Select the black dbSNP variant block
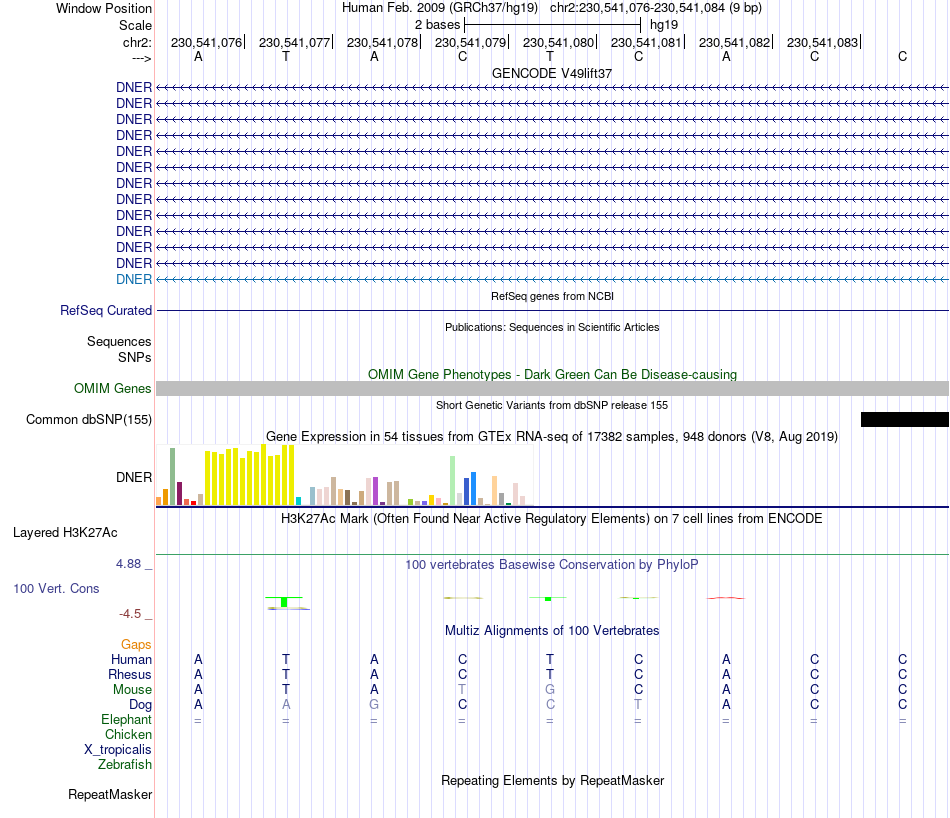The image size is (950, 818). coord(905,419)
